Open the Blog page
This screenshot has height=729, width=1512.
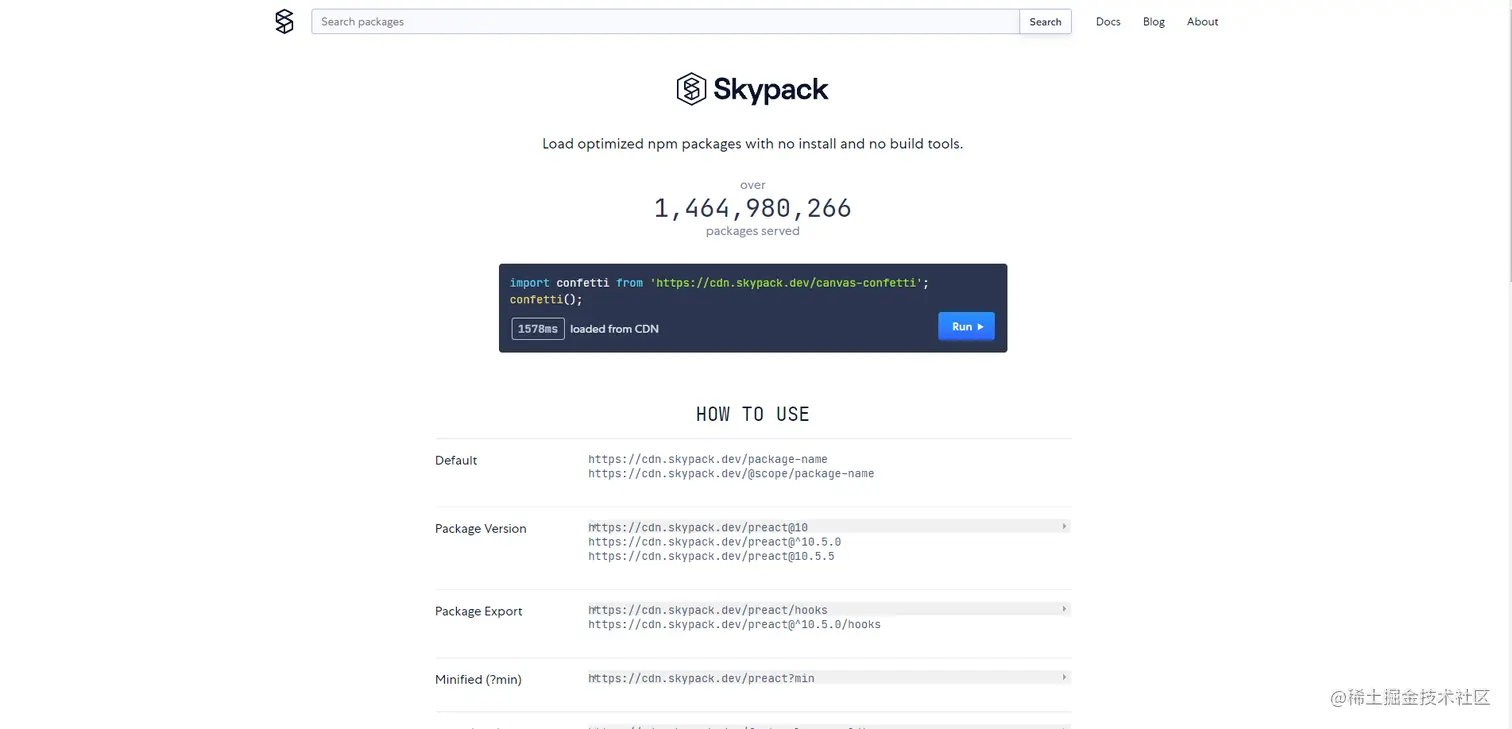(1154, 21)
